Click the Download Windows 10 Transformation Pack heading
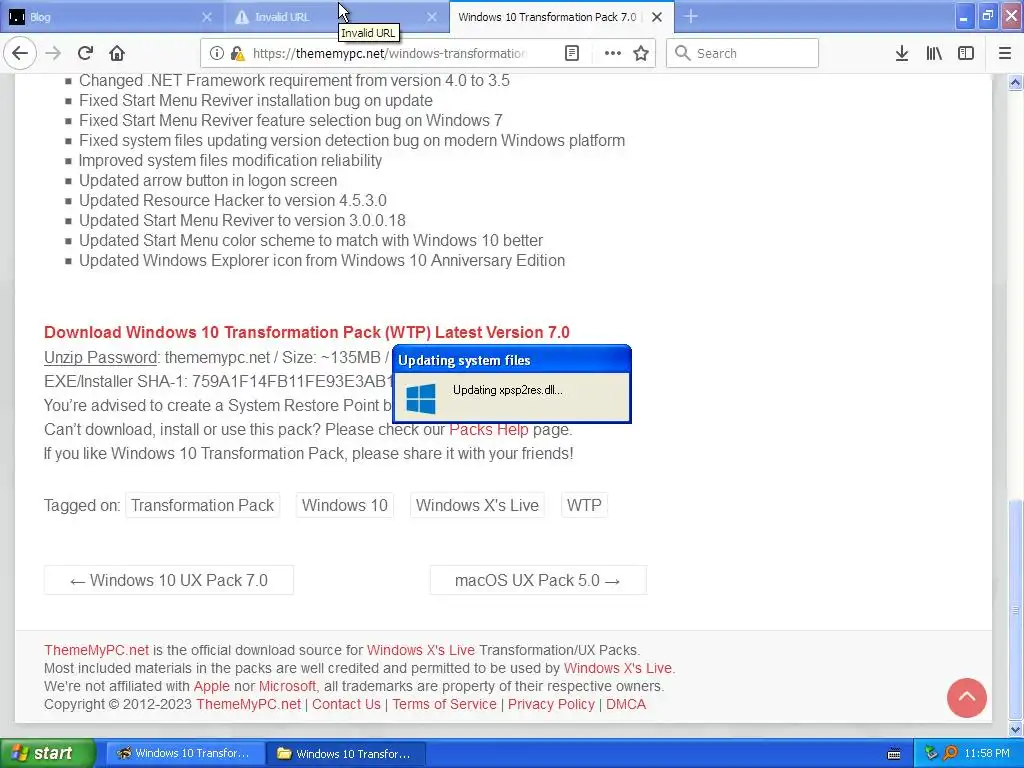Screen dimensions: 1024x768 coord(306,332)
